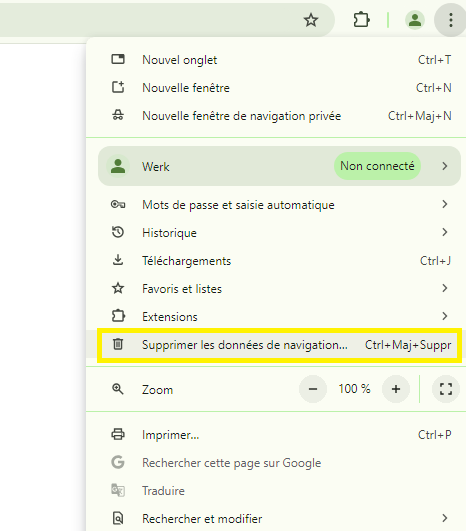This screenshot has width=466, height=531.
Task: Click the printer icon beside Imprimer
Action: (x=118, y=434)
